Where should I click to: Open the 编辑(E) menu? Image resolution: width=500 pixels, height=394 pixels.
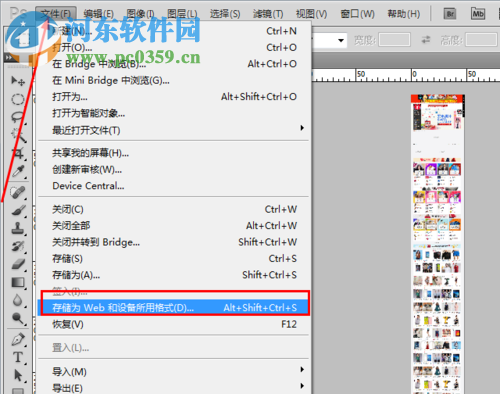pos(99,14)
